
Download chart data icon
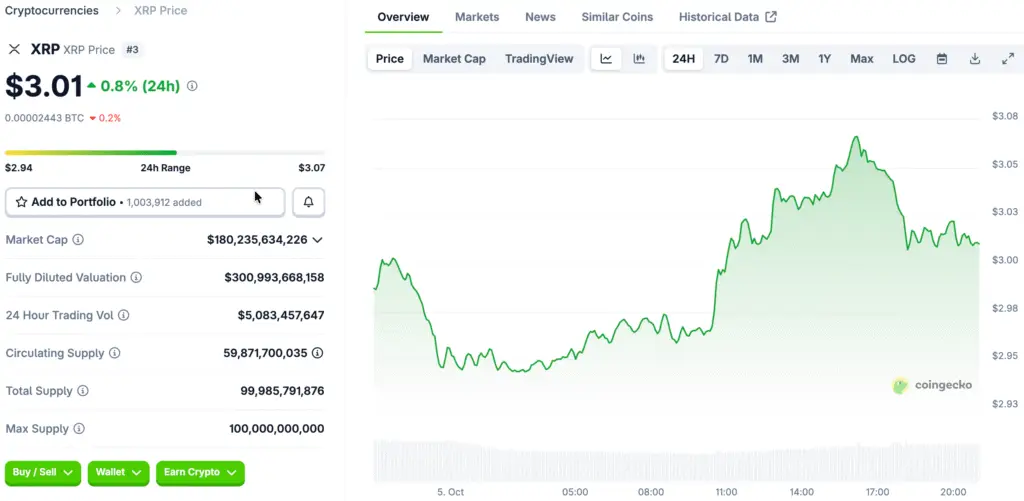tap(974, 59)
